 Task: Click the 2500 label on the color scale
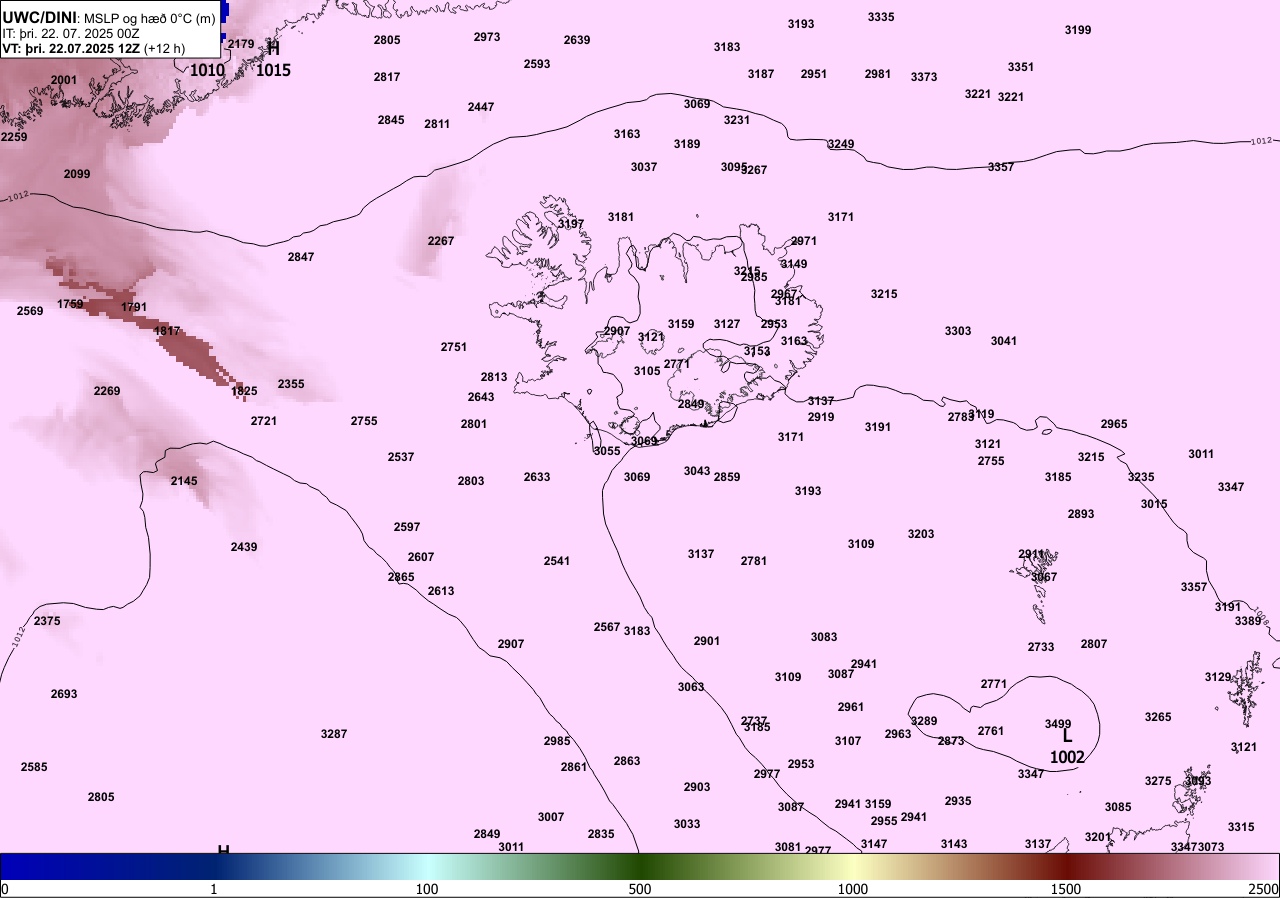click(x=1264, y=889)
